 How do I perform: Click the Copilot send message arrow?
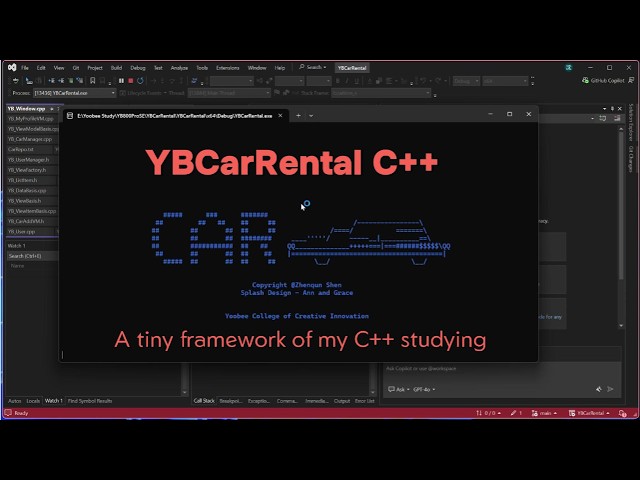610,389
